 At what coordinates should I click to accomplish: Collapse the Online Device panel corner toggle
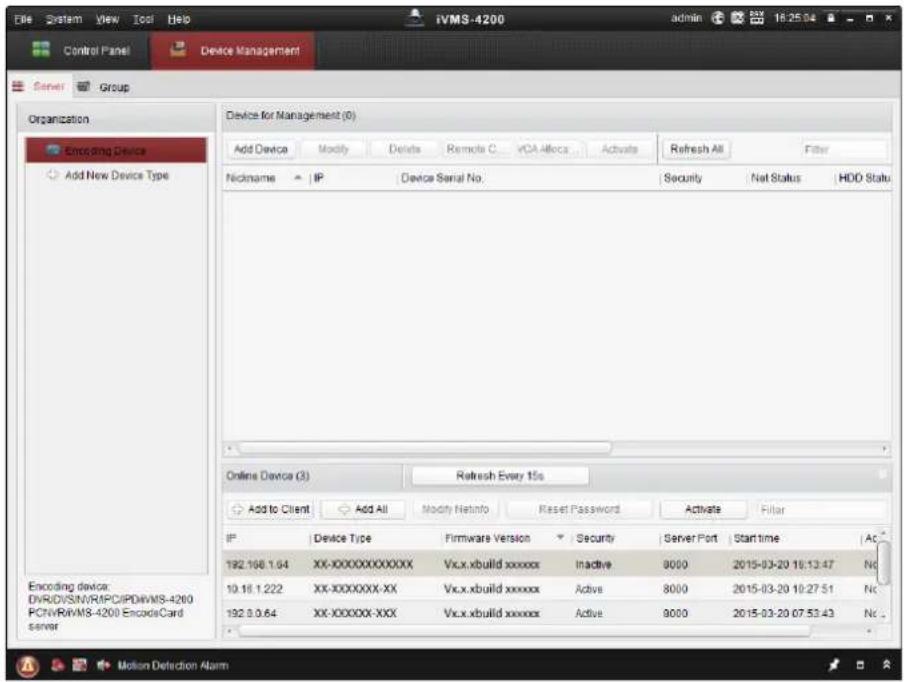(882, 474)
